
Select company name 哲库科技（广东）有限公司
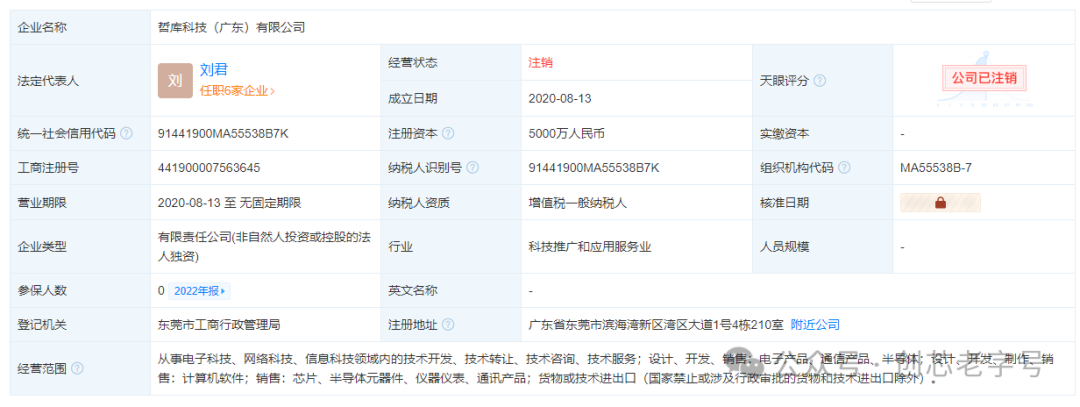tap(231, 28)
